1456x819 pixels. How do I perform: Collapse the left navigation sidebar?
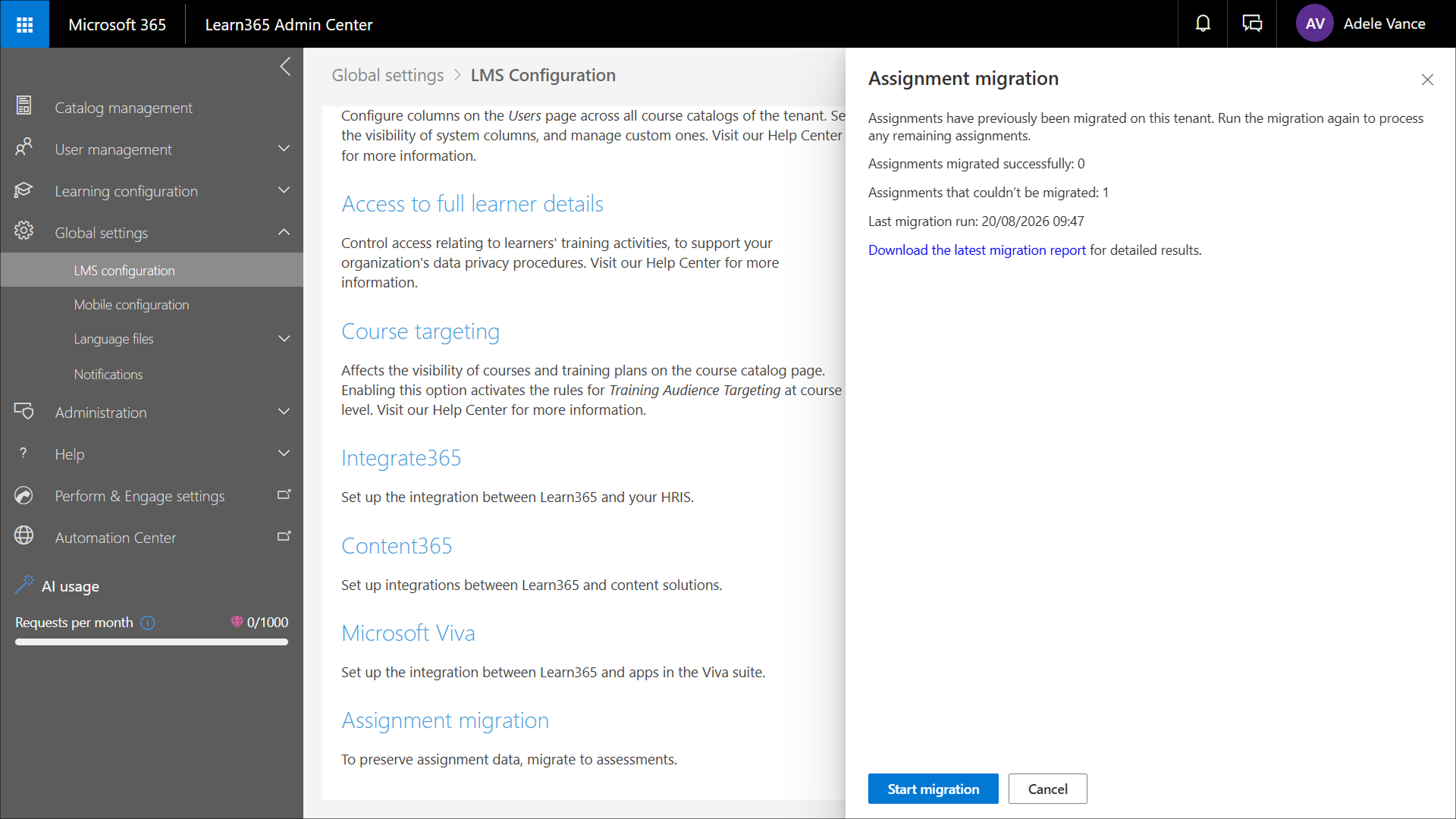(285, 67)
